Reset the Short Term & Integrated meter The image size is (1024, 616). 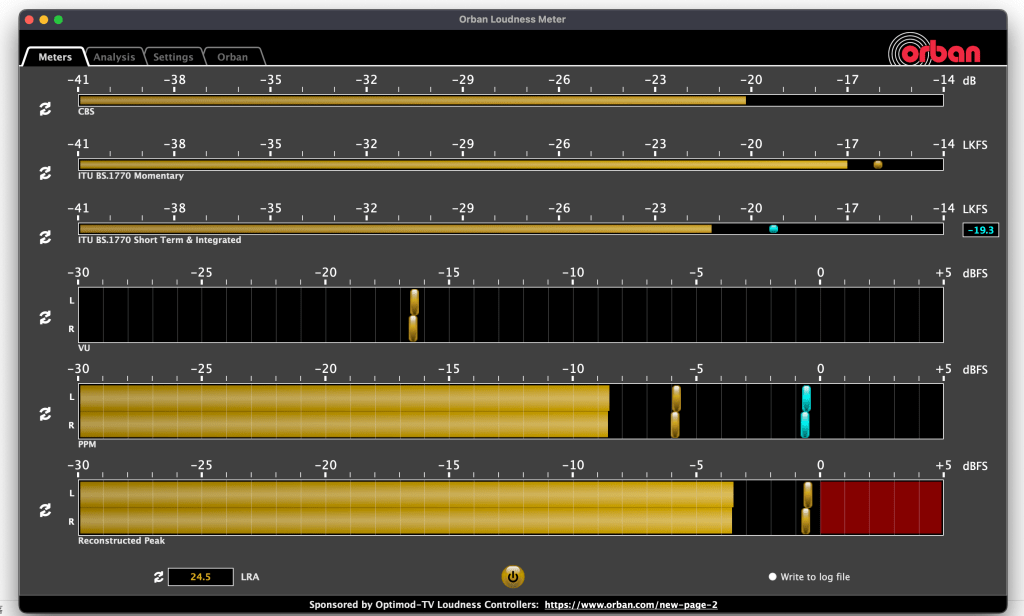pos(45,237)
